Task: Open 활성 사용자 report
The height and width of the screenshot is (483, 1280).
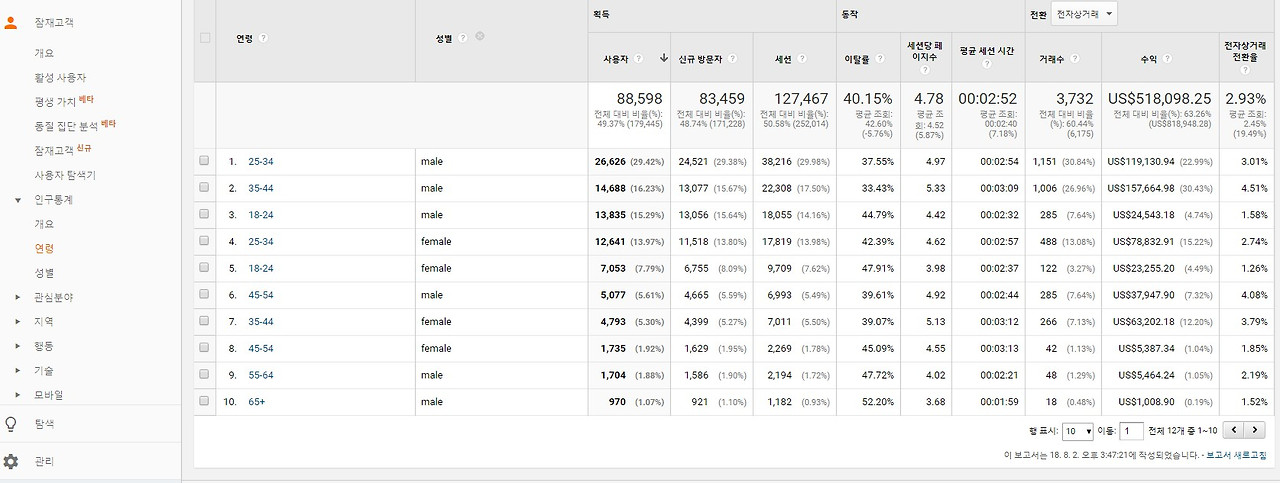Action: click(60, 77)
